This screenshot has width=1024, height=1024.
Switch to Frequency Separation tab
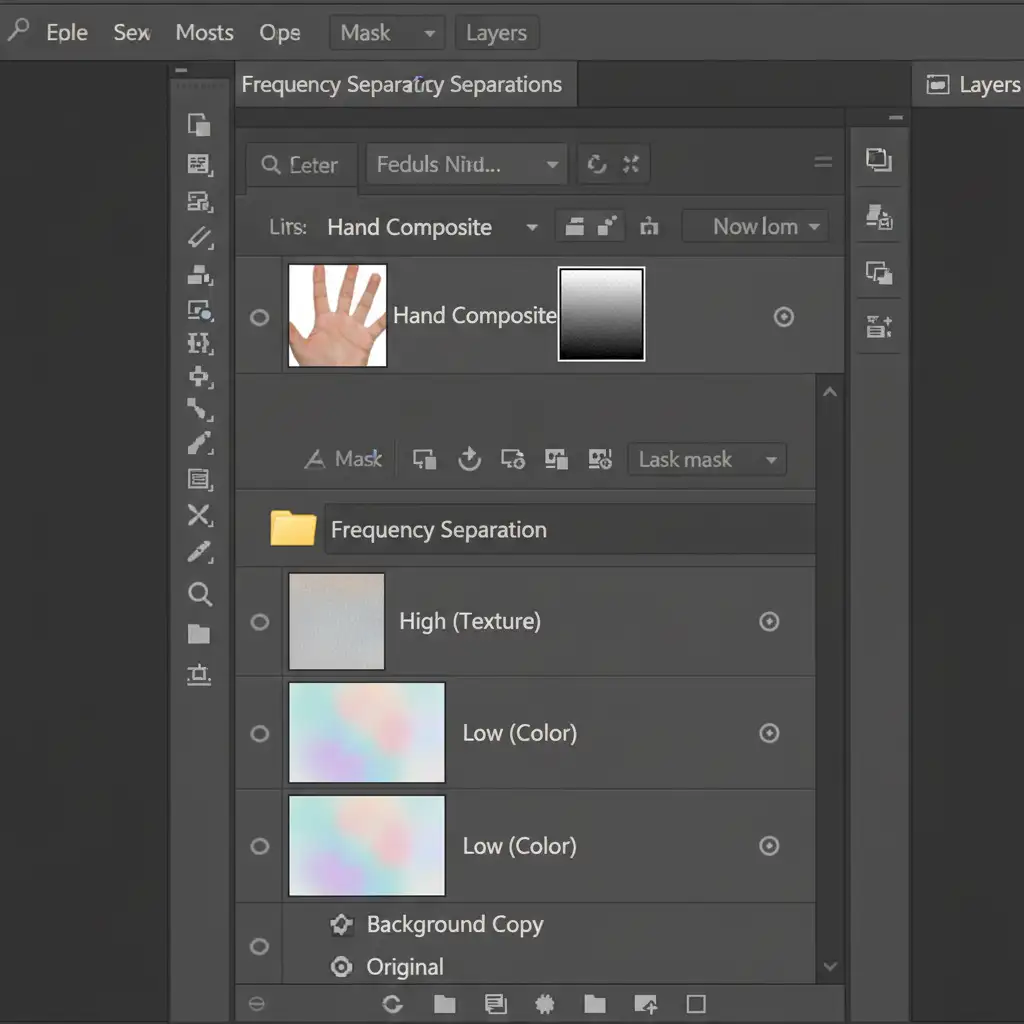pyautogui.click(x=402, y=85)
